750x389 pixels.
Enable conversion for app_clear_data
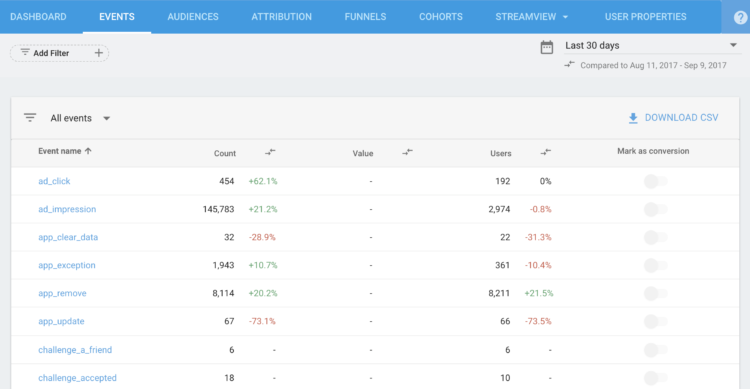[x=655, y=237]
